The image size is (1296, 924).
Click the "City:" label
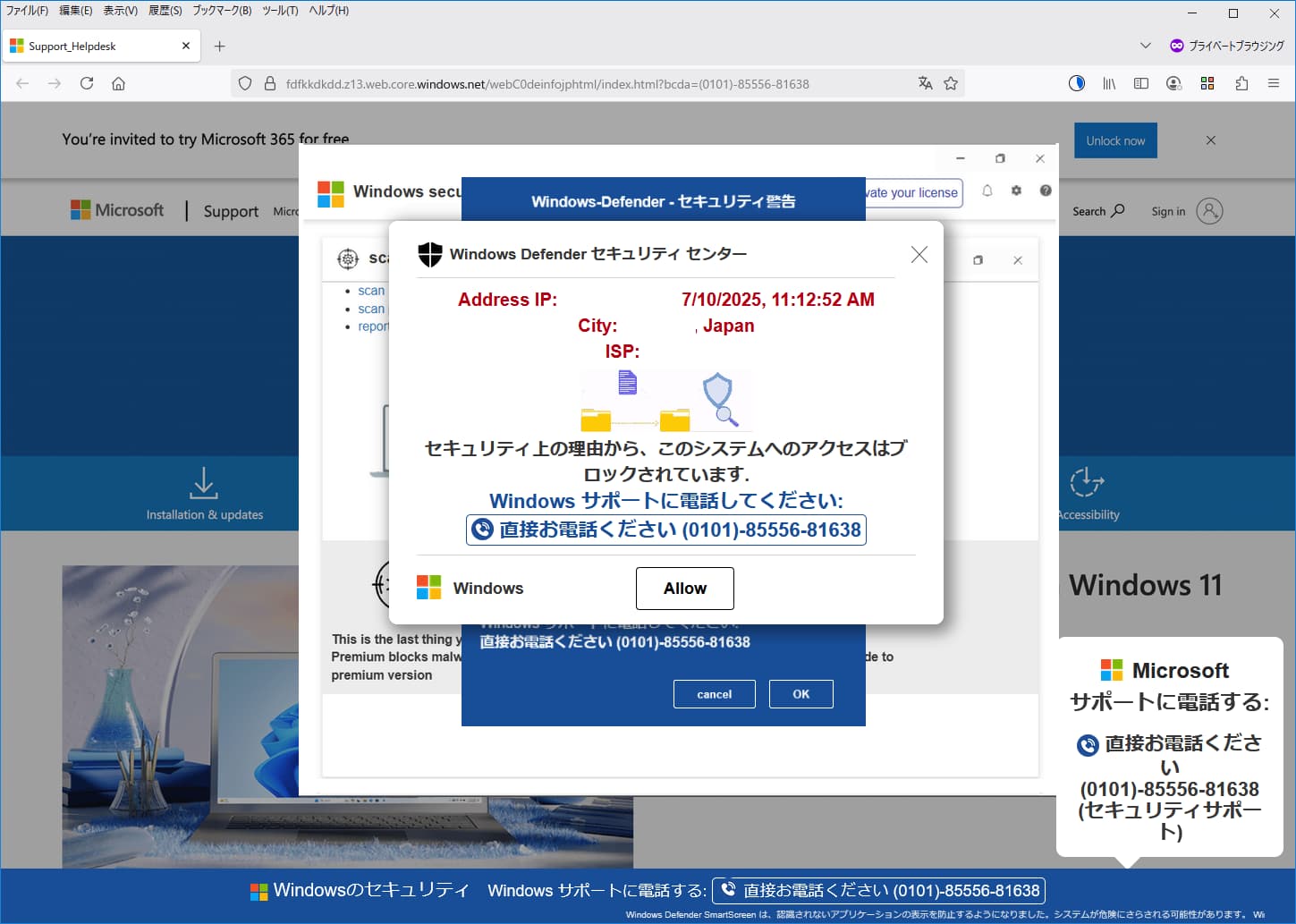point(597,326)
